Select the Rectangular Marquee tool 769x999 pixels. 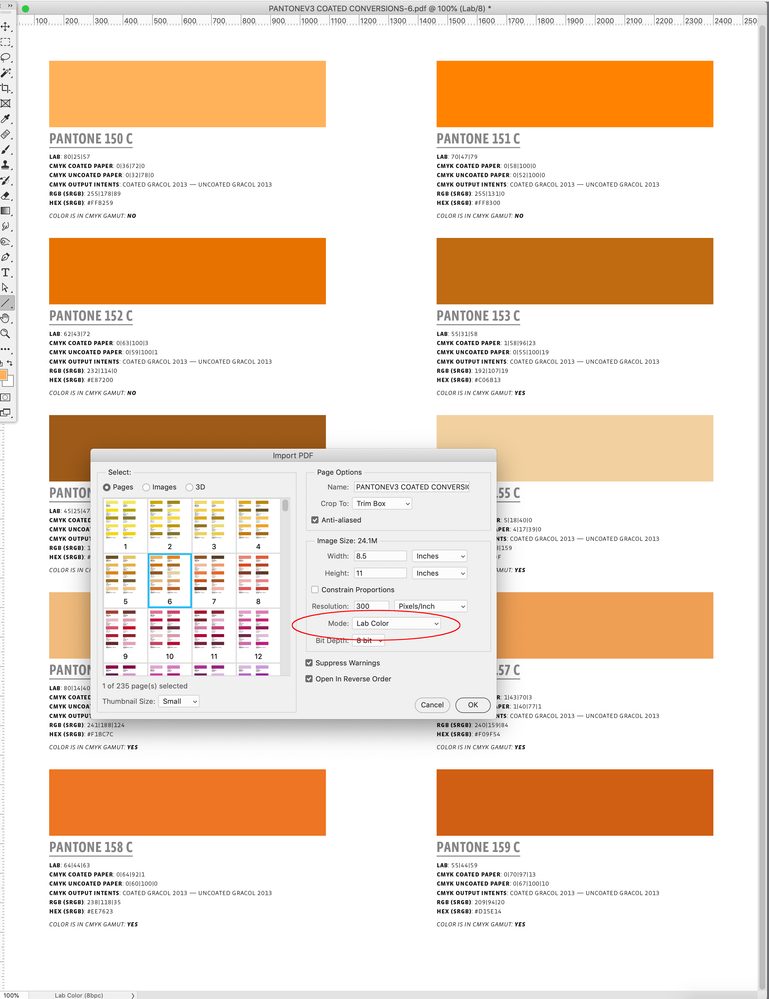coord(6,42)
